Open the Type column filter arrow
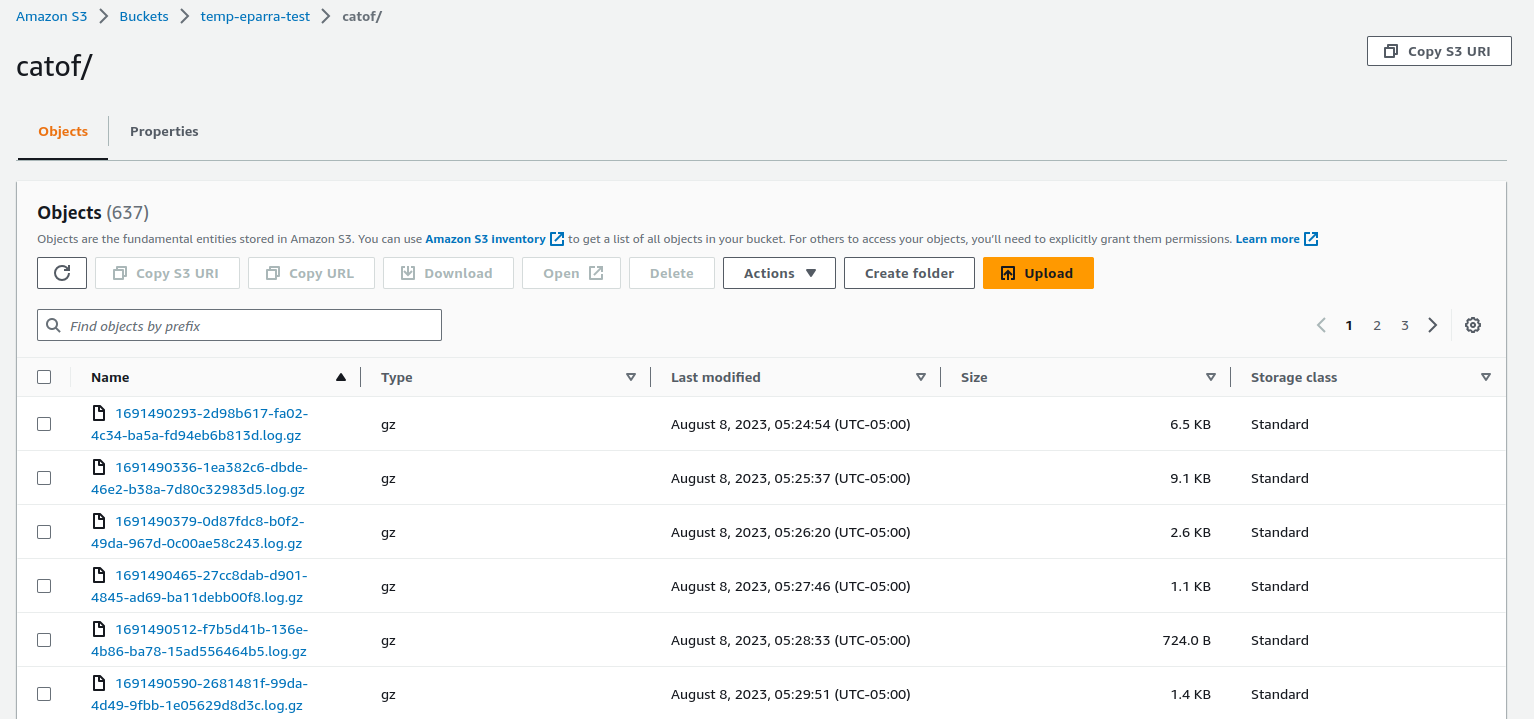The width and height of the screenshot is (1534, 719). click(630, 377)
